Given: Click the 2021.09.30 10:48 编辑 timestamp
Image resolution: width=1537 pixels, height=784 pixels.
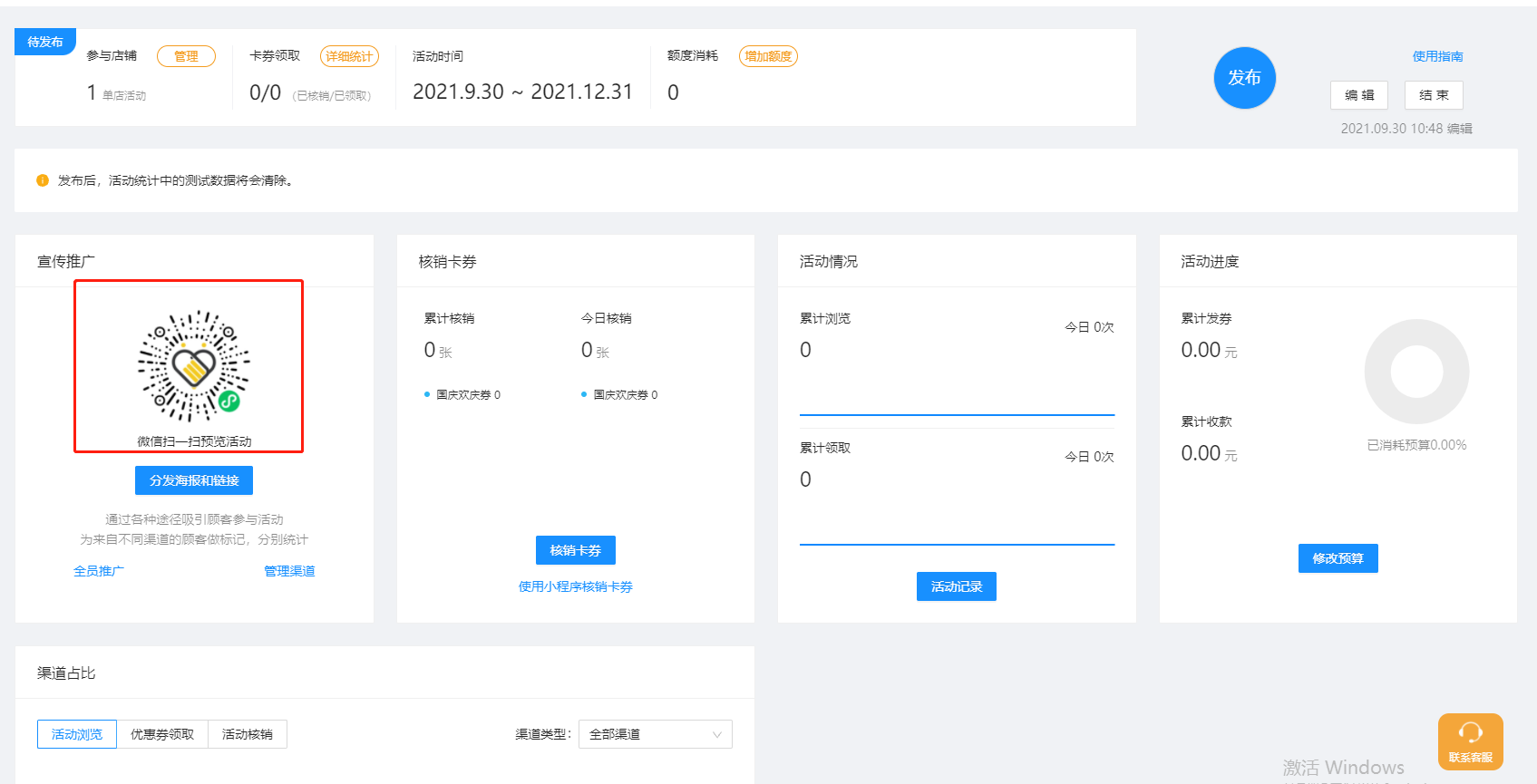Looking at the screenshot, I should click(1406, 129).
